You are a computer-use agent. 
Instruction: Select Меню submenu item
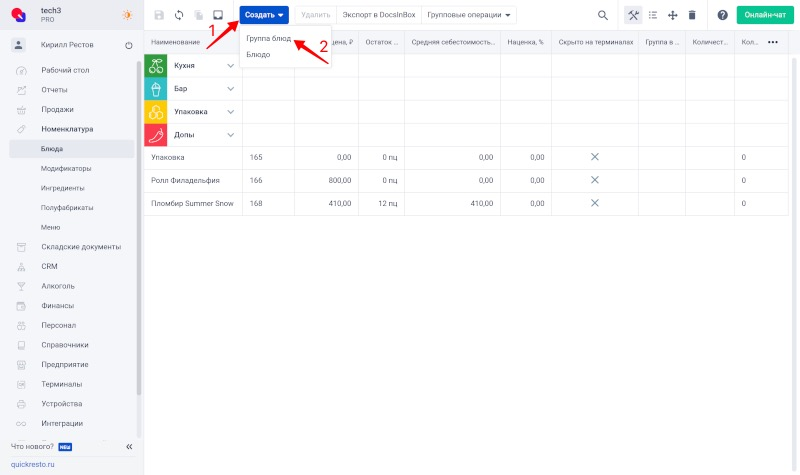(51, 228)
